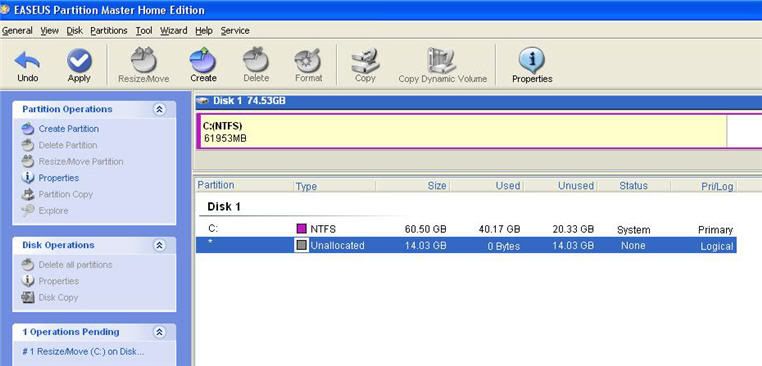This screenshot has width=762, height=366.
Task: Open the Help menu
Action: [x=204, y=31]
